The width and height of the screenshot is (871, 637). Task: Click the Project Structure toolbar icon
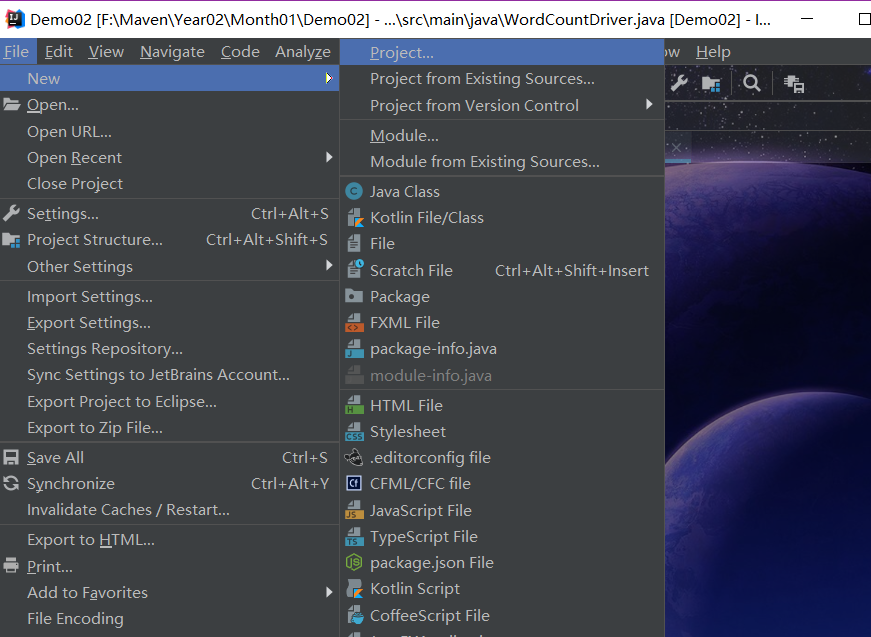(x=711, y=84)
